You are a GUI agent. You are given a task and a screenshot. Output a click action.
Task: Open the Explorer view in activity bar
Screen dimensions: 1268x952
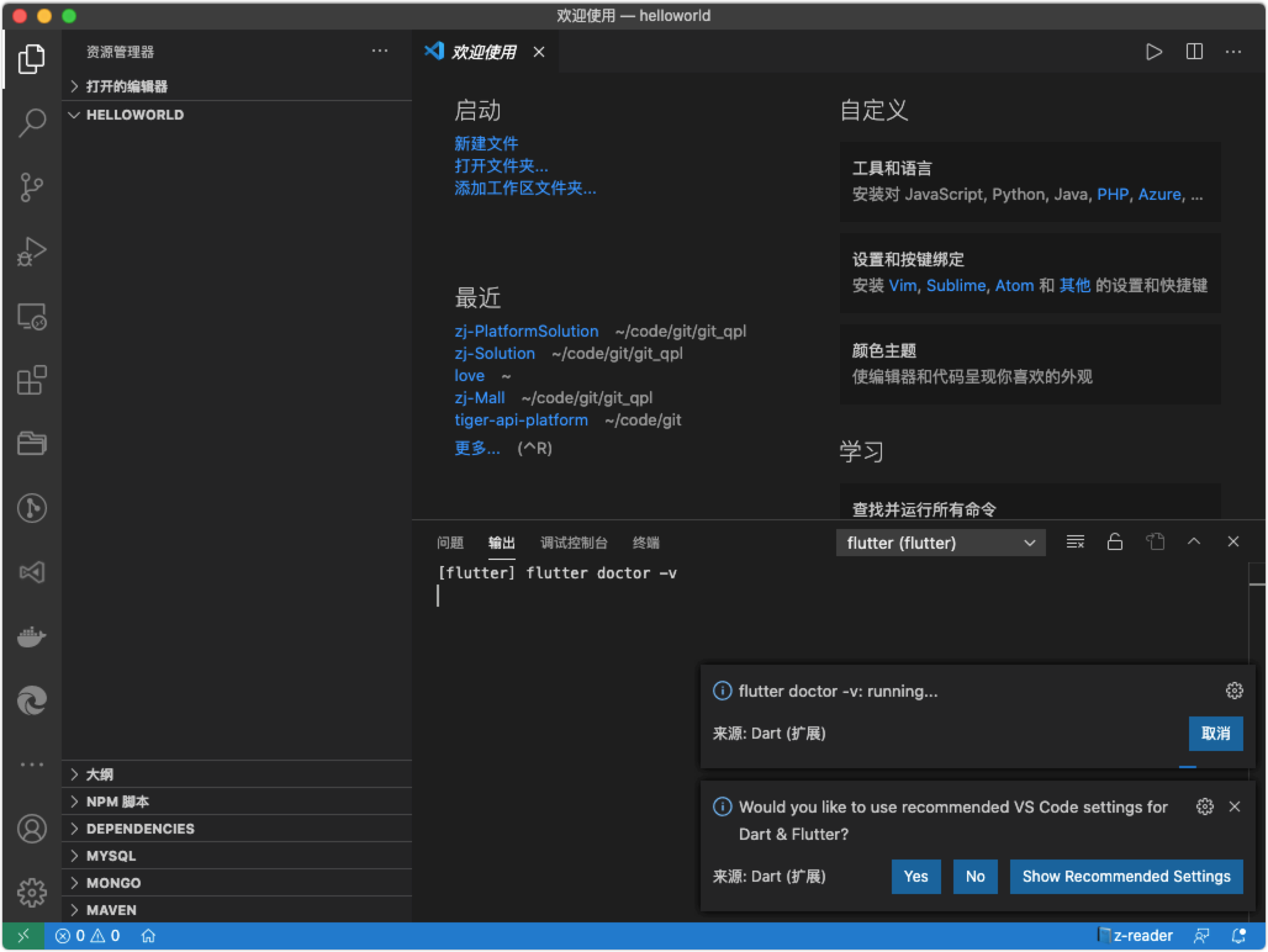[x=31, y=59]
